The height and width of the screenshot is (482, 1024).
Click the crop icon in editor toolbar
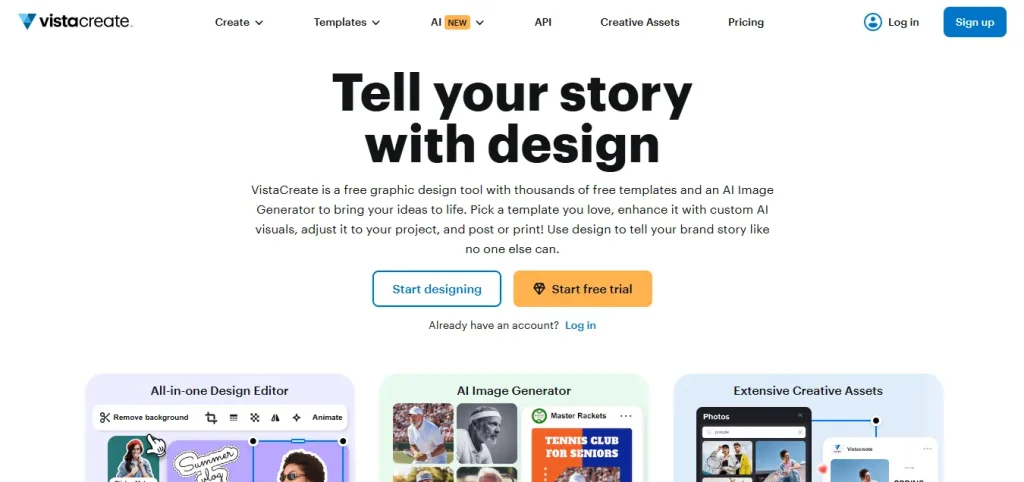tap(211, 417)
